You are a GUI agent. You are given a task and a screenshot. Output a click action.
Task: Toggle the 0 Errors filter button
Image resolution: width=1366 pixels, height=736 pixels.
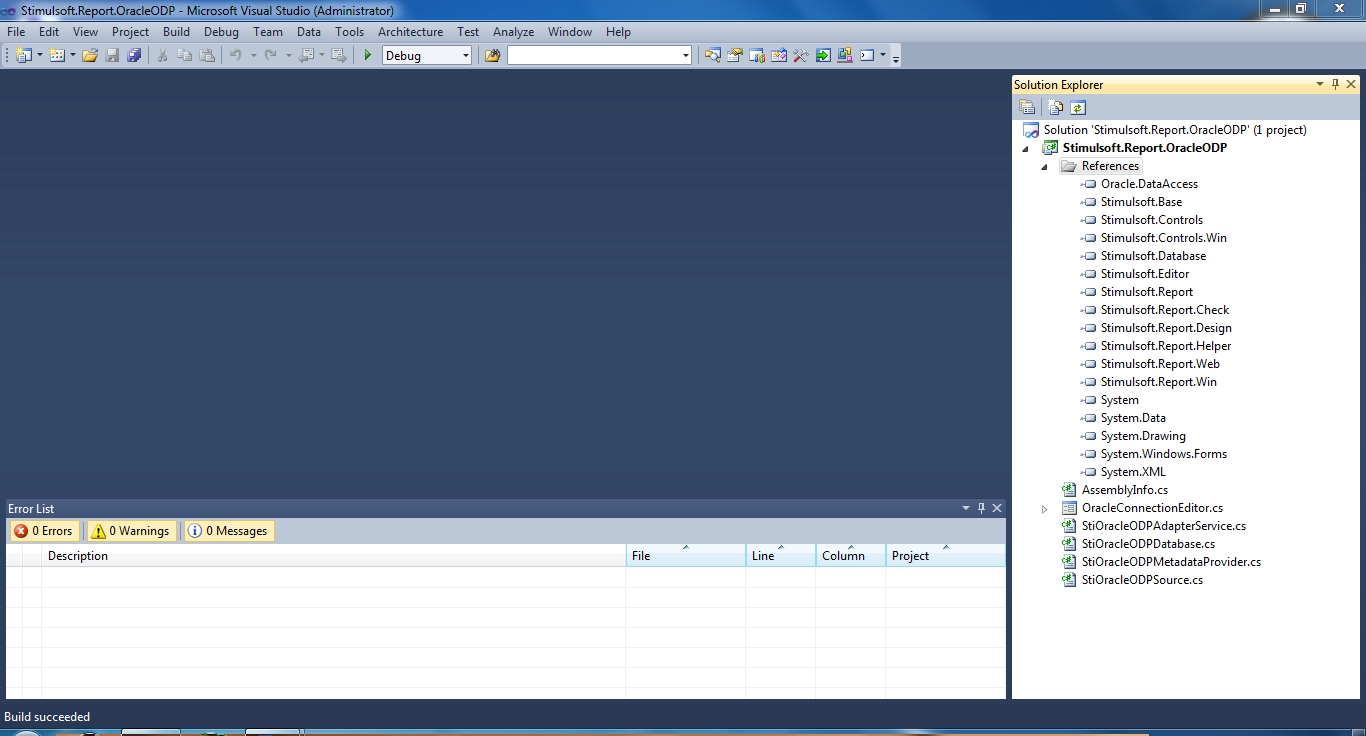[44, 531]
